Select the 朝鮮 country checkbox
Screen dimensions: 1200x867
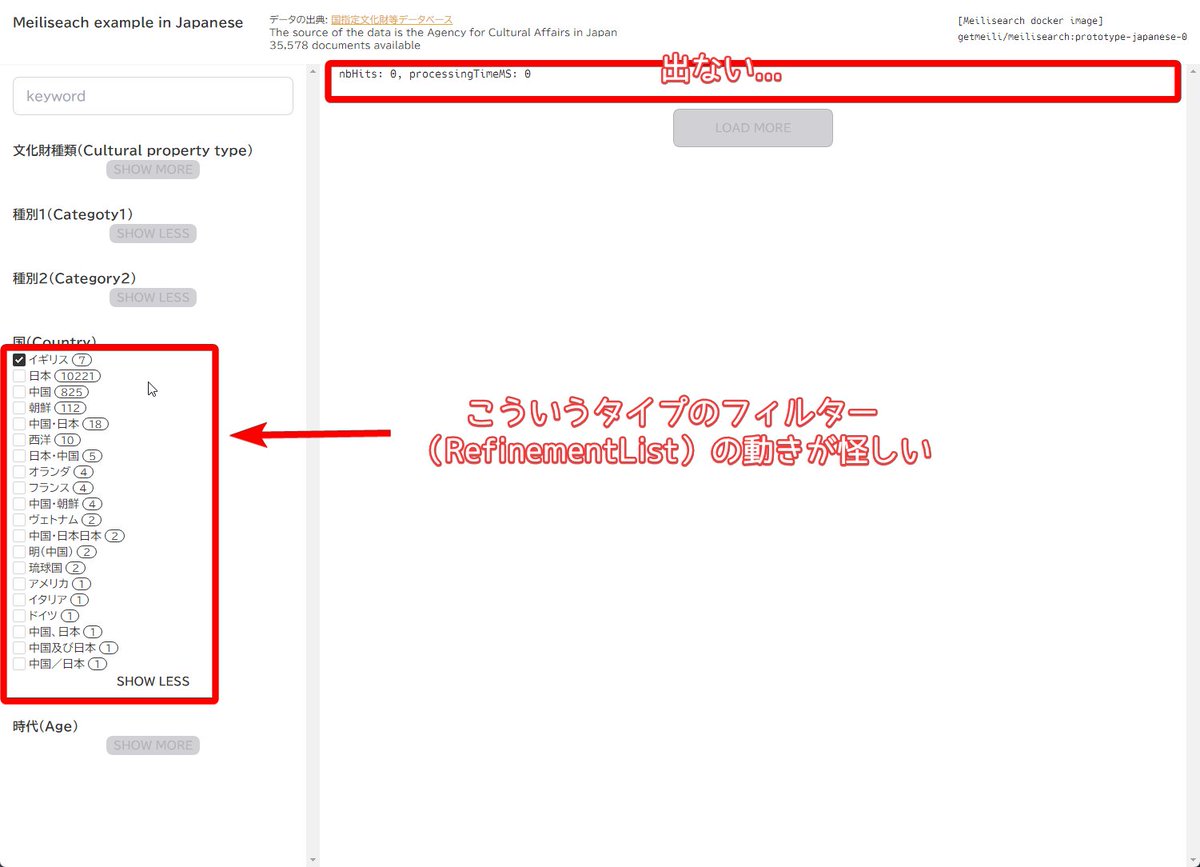coord(18,407)
